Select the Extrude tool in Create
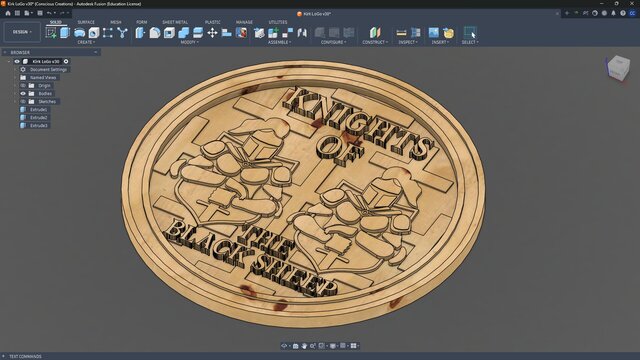 [x=65, y=33]
